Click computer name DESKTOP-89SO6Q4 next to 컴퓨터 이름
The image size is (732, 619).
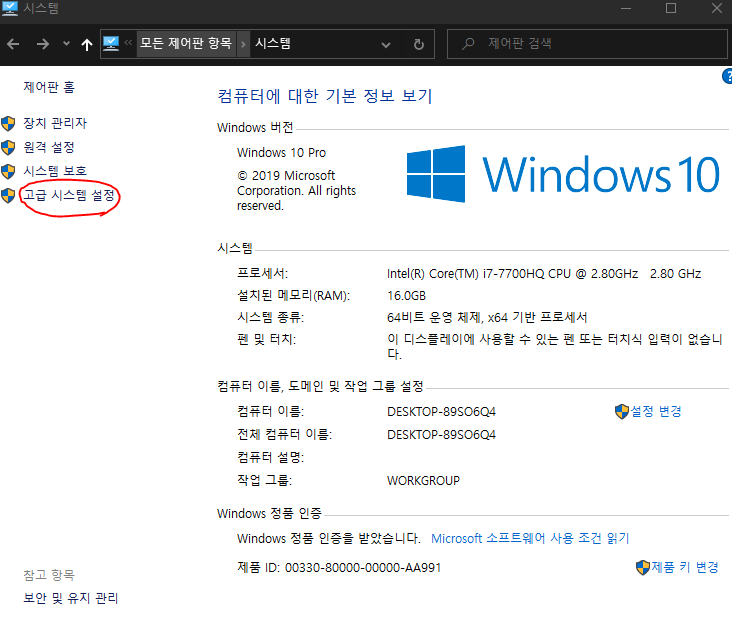tap(441, 412)
